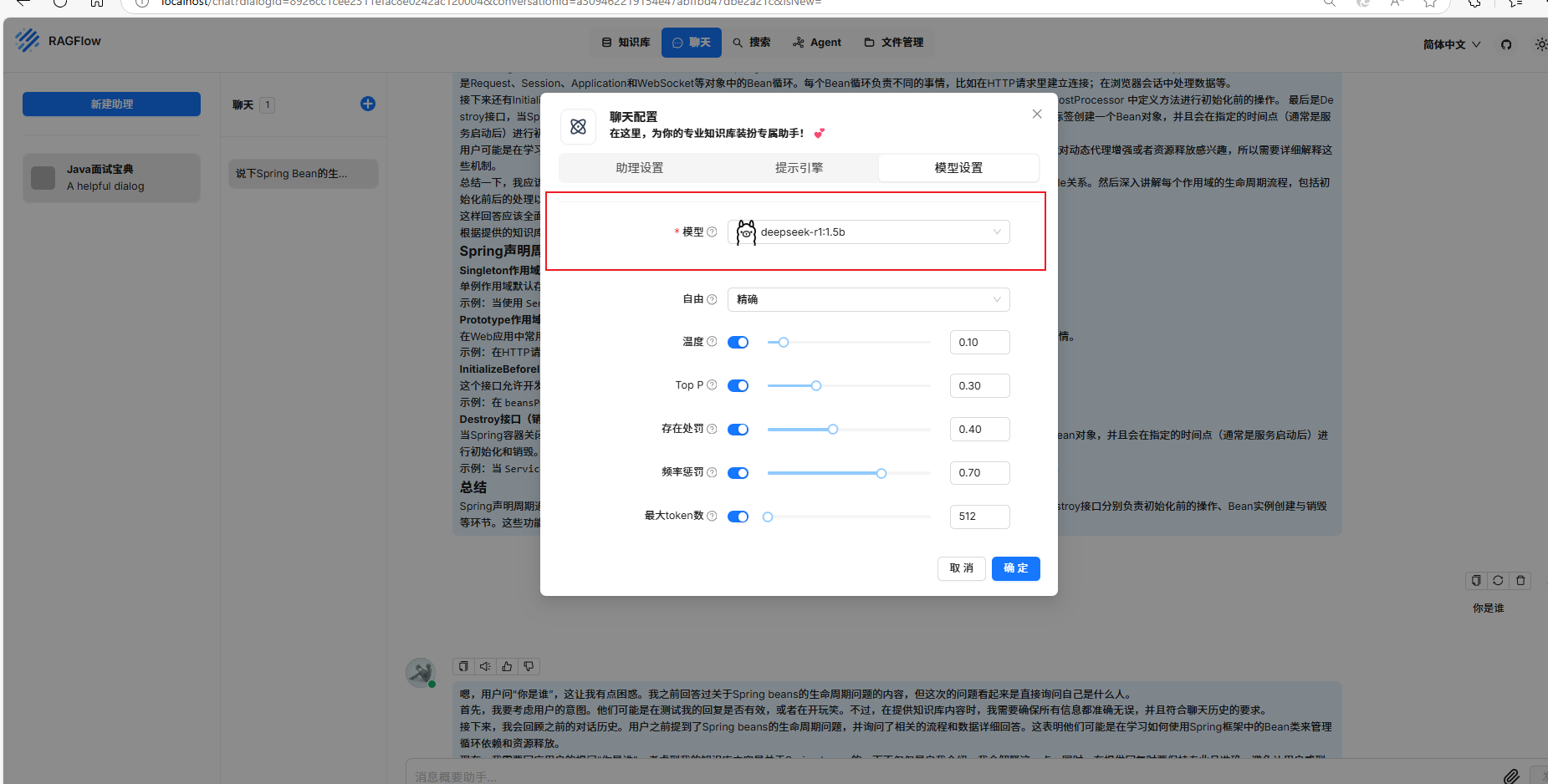The height and width of the screenshot is (784, 1548).
Task: Open the 搜索 navigation tab
Action: click(x=752, y=43)
